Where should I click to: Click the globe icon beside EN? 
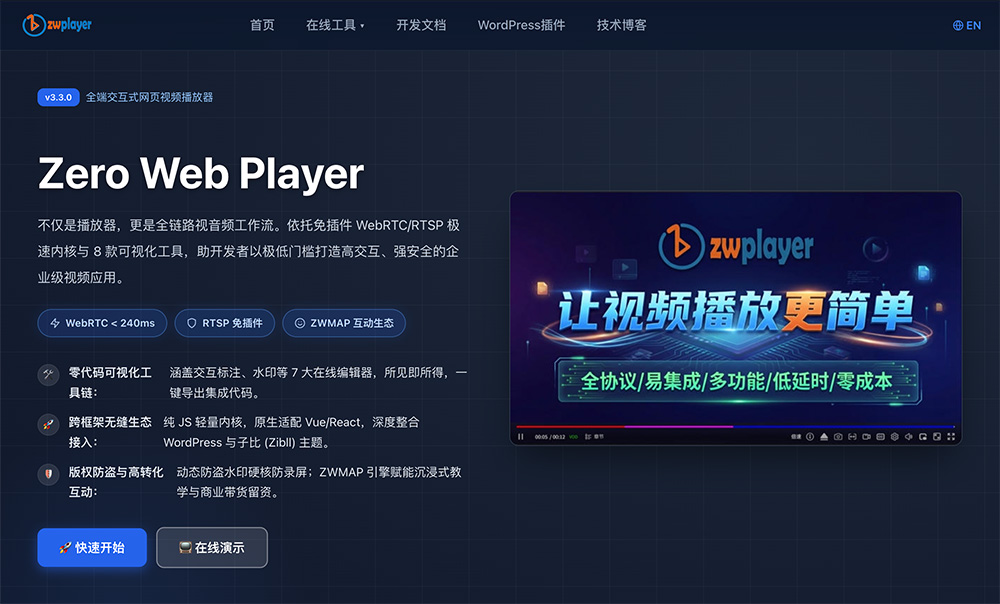pos(958,26)
